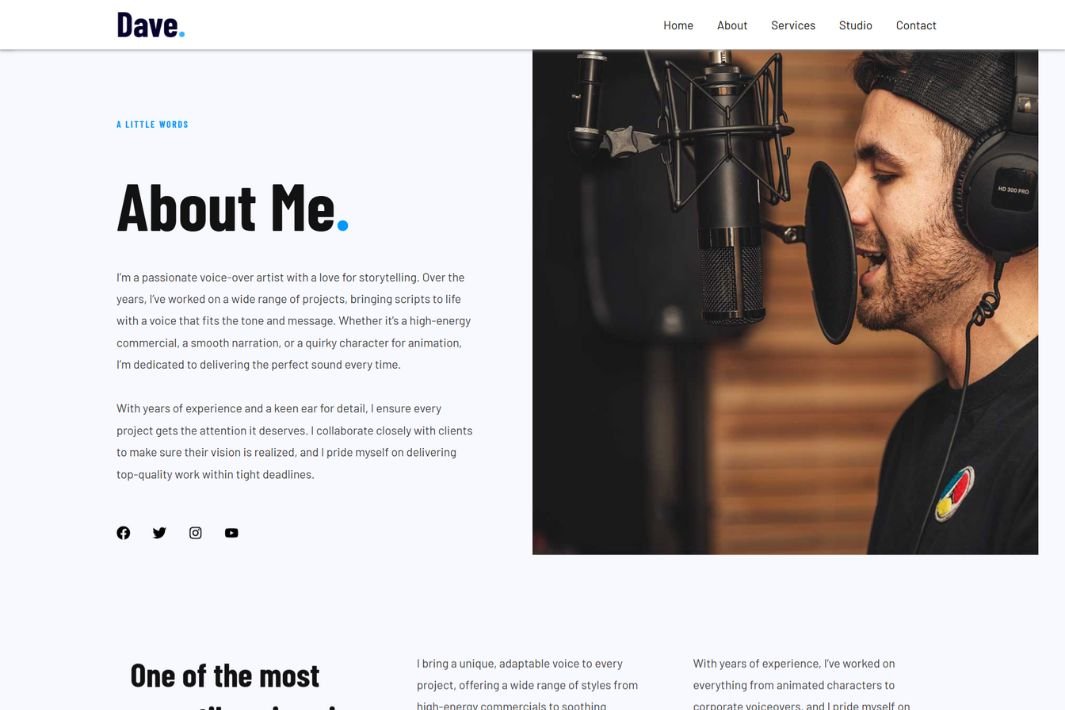1065x710 pixels.
Task: Select Contact in the top navigation
Action: click(916, 25)
